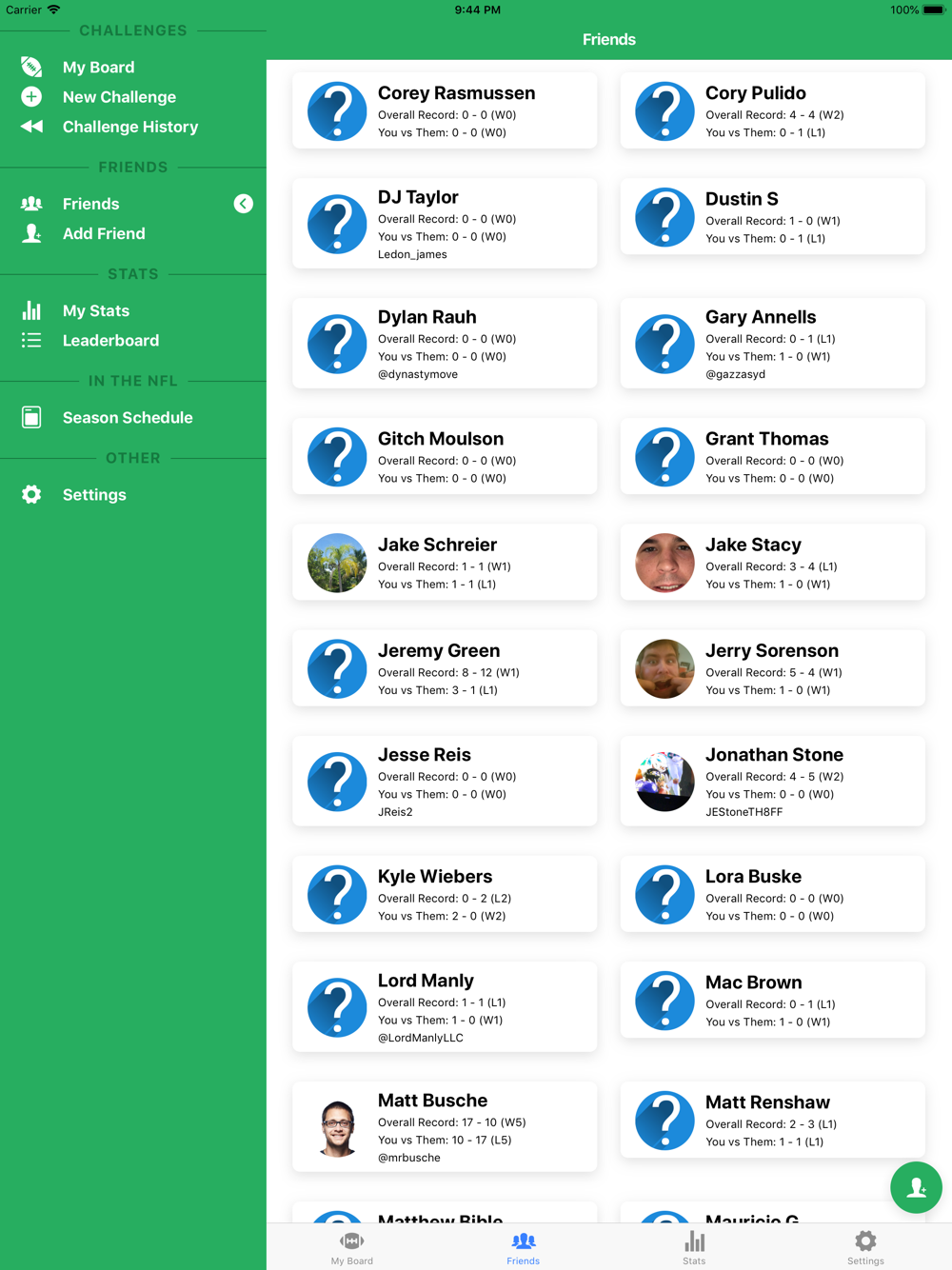The image size is (952, 1270).
Task: Tap the Ledon_james username text
Action: pos(412,254)
